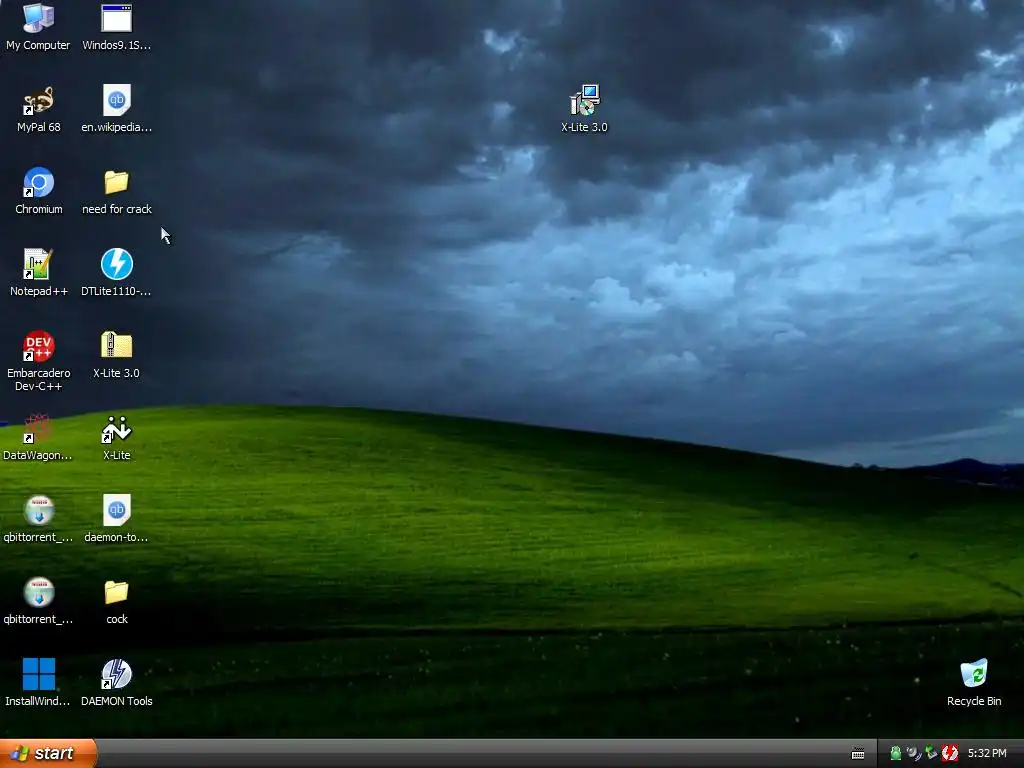Open the Start menu
Screen dimensions: 1024x768
47,754
